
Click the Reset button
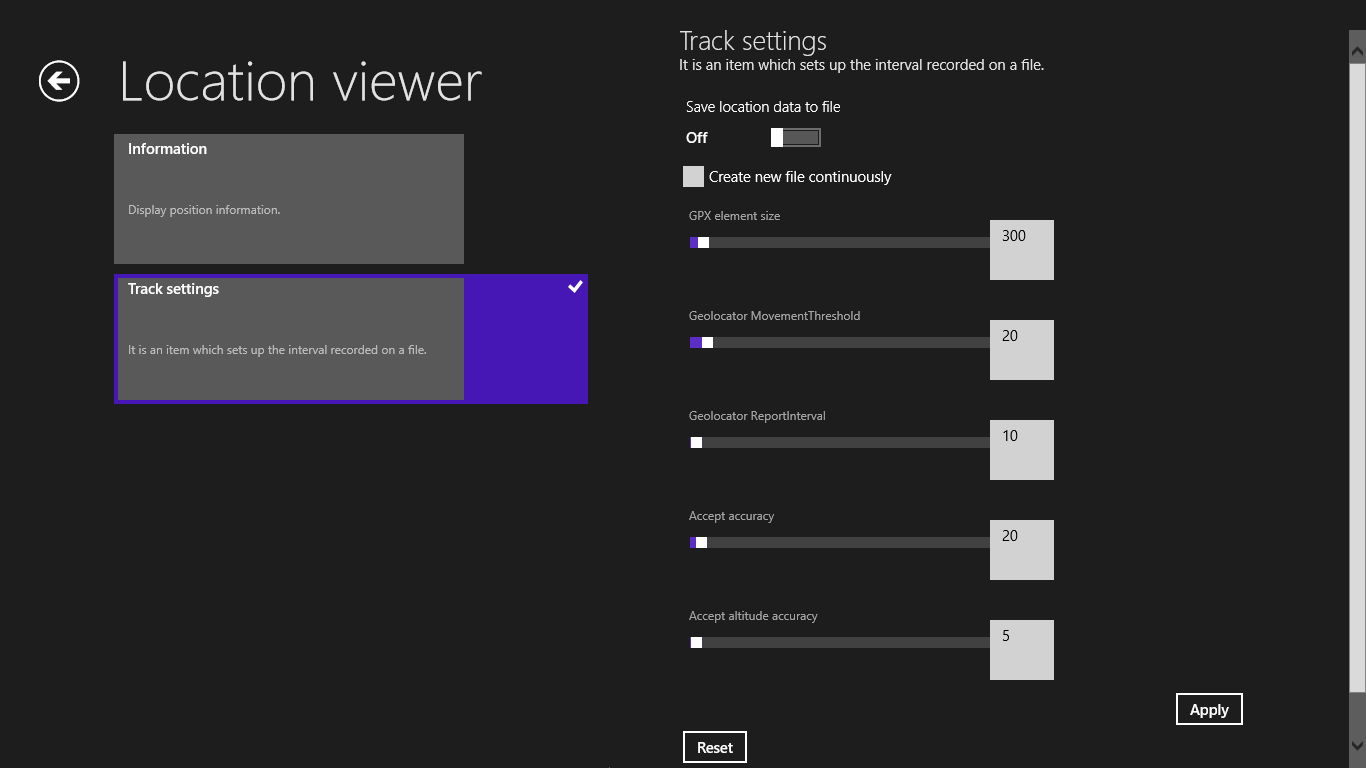click(x=715, y=747)
